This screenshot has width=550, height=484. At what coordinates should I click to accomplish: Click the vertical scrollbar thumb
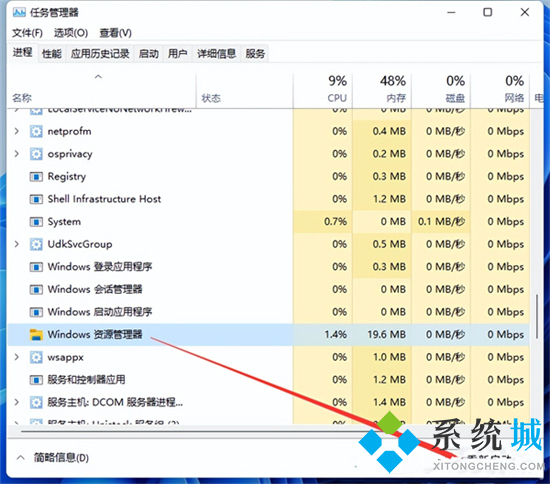(x=537, y=316)
